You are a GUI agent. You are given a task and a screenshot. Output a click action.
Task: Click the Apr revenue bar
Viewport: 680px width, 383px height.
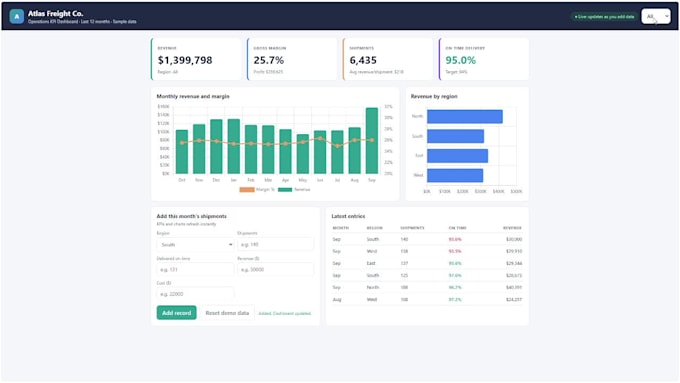pyautogui.click(x=285, y=151)
